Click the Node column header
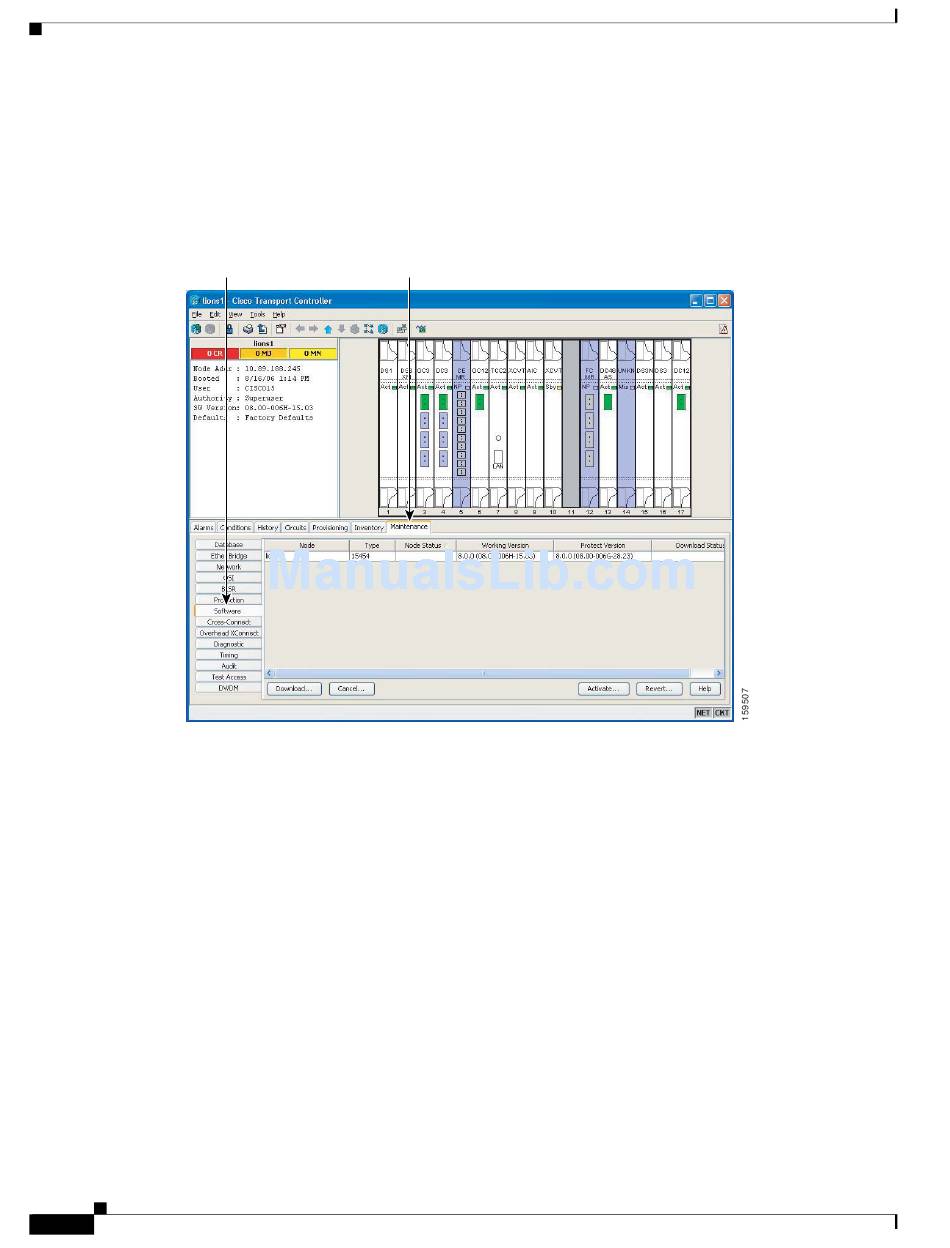The height and width of the screenshot is (1248, 950). (306, 546)
